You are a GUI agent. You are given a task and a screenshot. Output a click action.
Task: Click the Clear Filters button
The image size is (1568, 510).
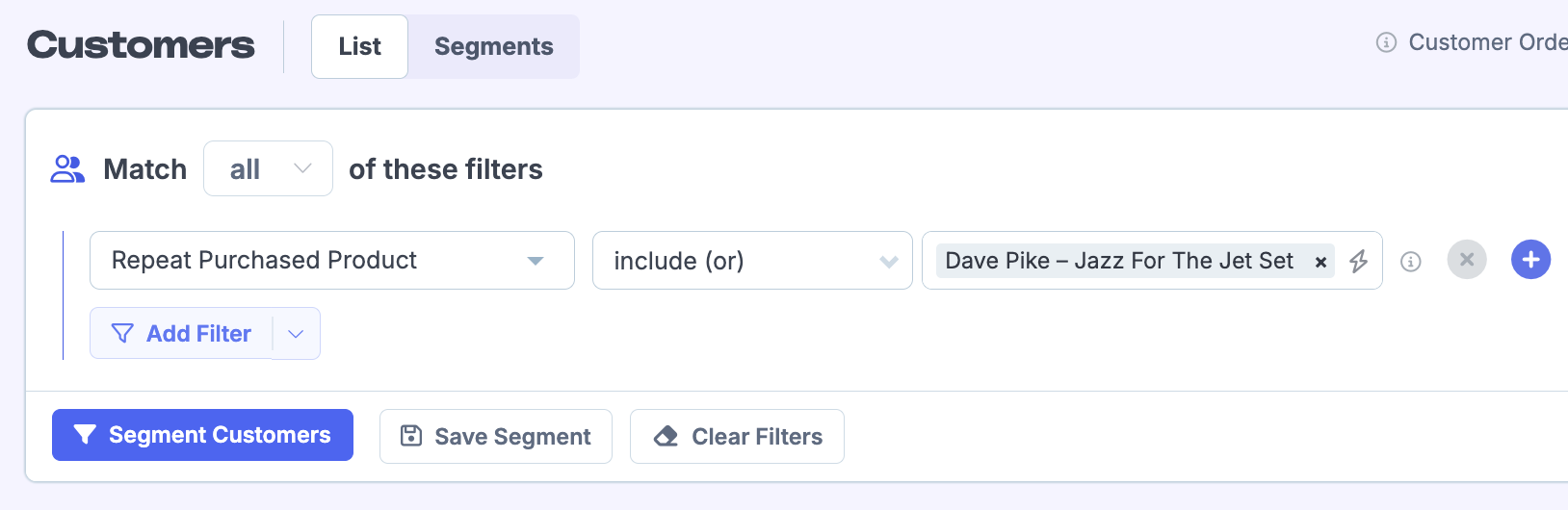[x=737, y=437]
